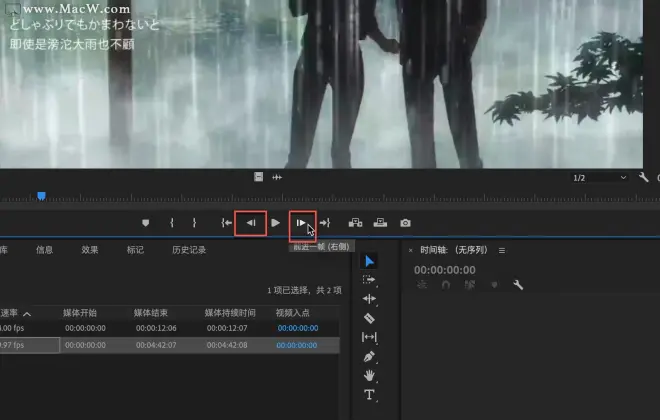Click the 9.97 fps frame rate cell

point(29,345)
